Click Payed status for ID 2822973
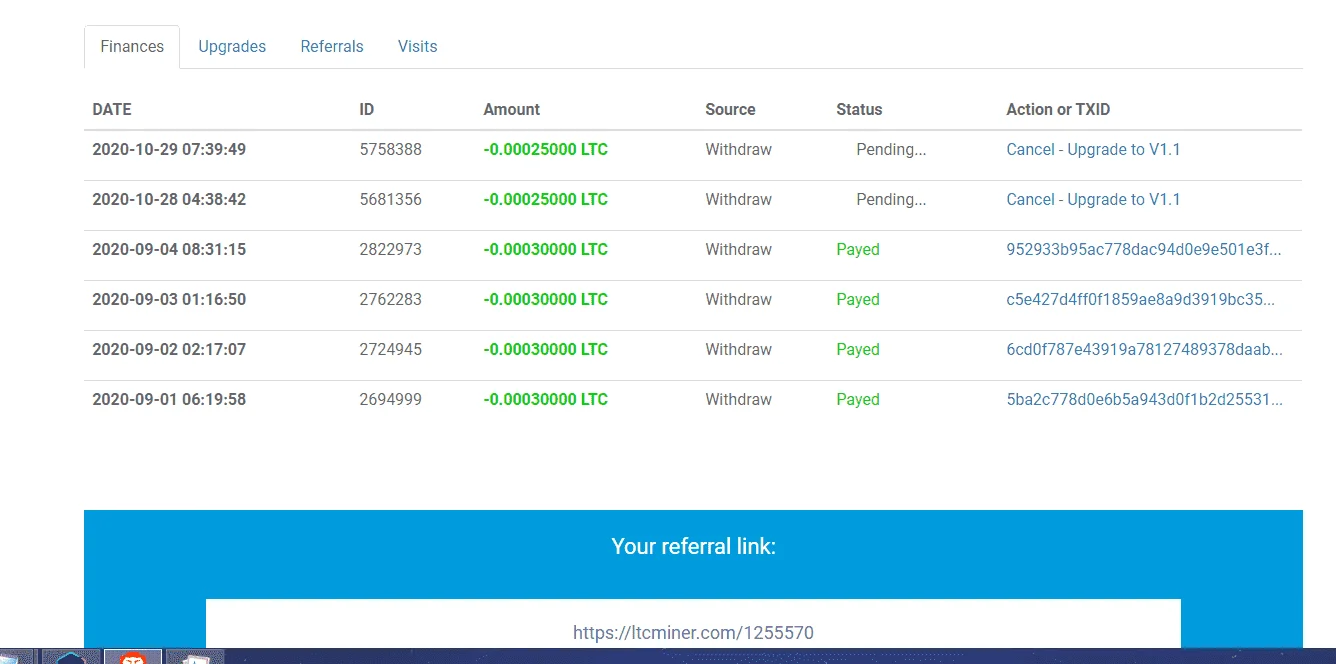 click(x=858, y=250)
